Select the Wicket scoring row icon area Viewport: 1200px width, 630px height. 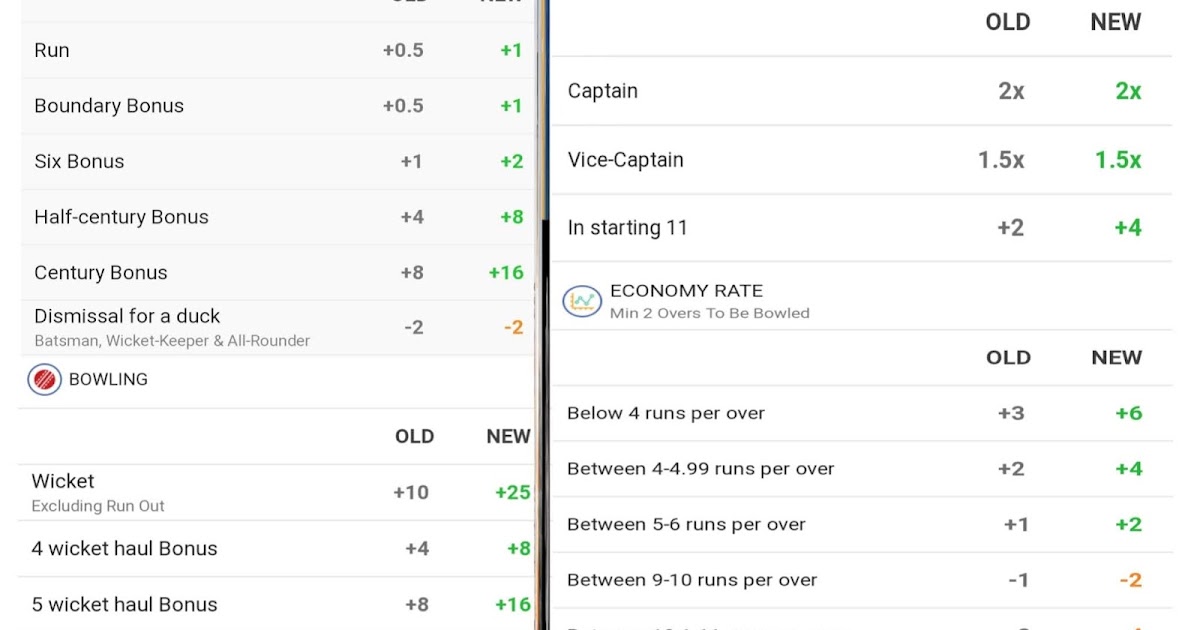pos(63,481)
